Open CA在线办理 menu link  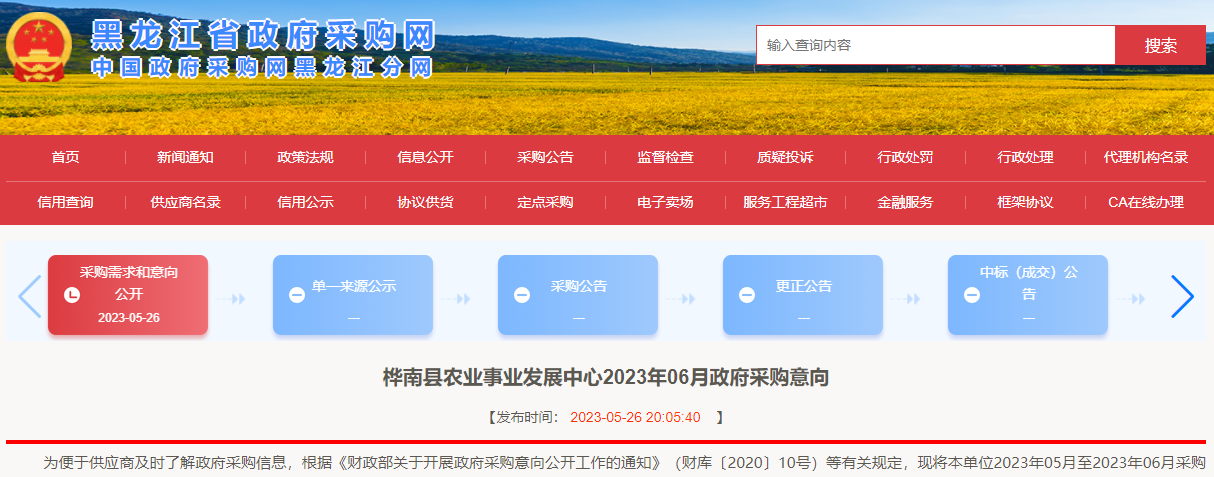click(x=1145, y=202)
